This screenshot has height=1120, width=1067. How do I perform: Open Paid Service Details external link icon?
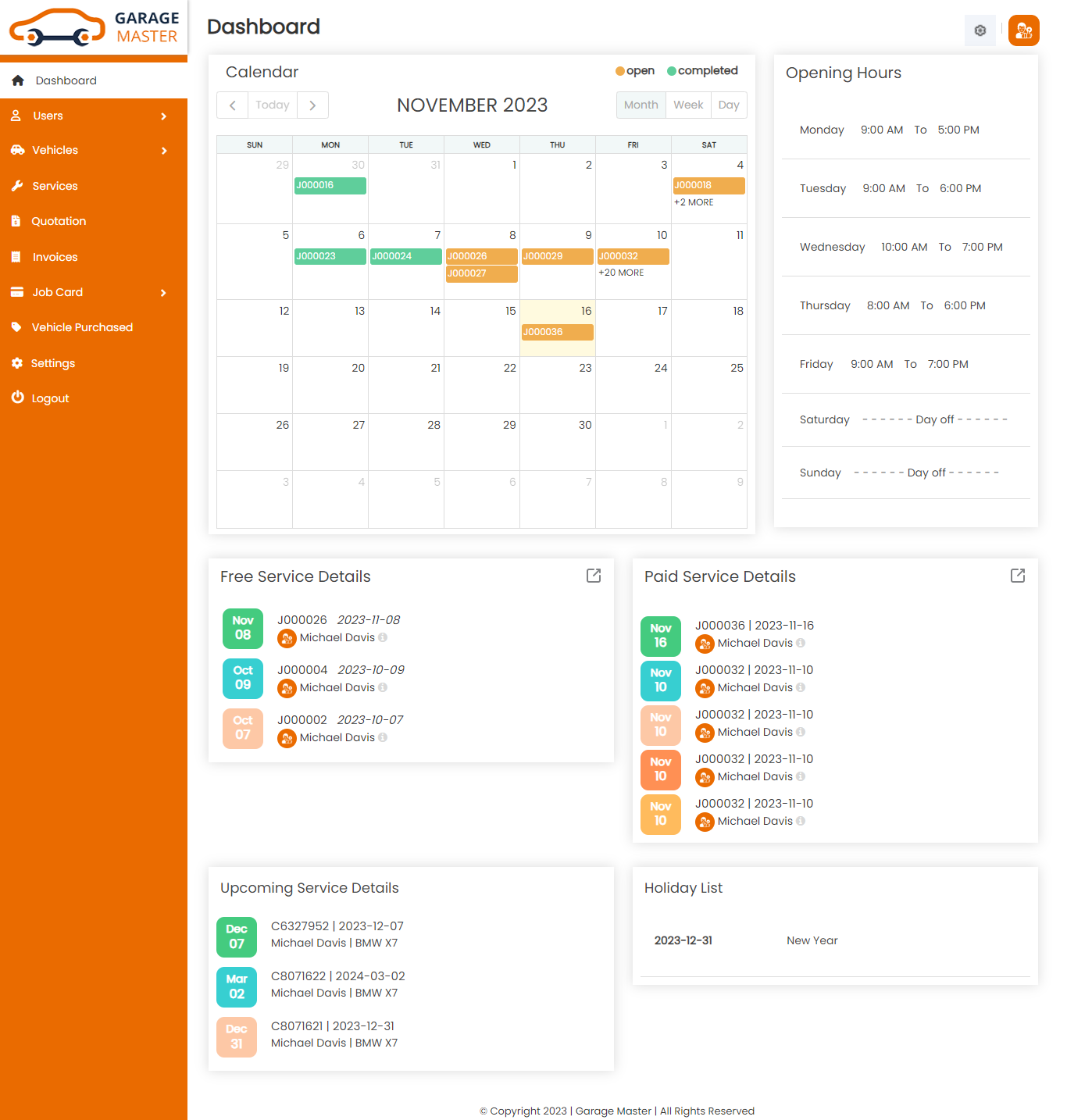point(1017,576)
